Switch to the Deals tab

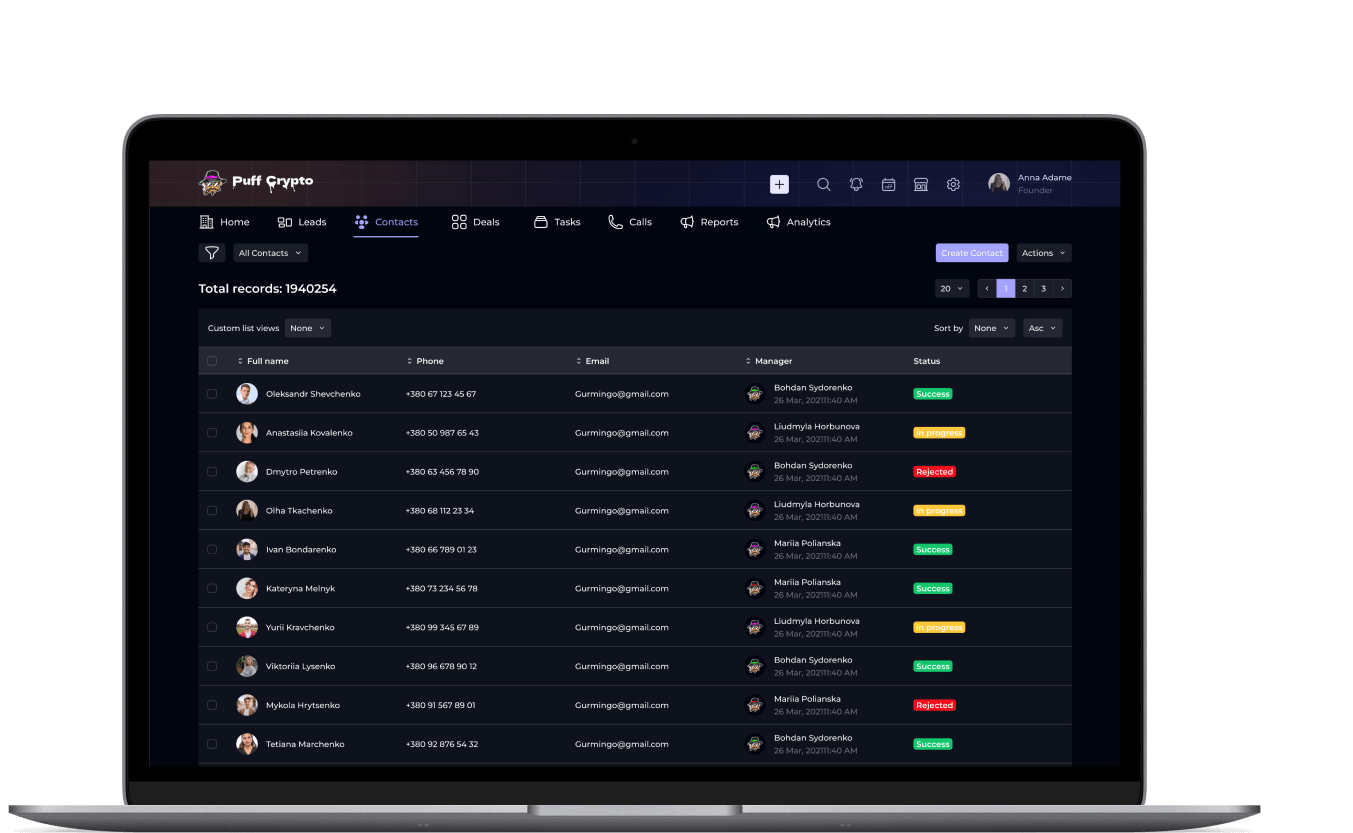(475, 222)
